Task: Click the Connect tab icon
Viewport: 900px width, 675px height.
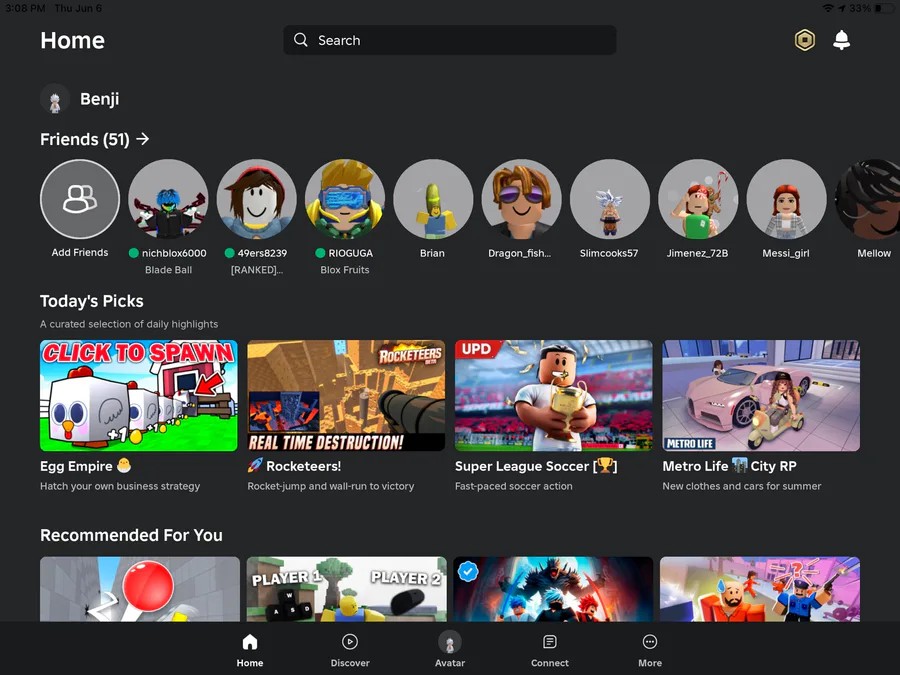Action: [550, 642]
